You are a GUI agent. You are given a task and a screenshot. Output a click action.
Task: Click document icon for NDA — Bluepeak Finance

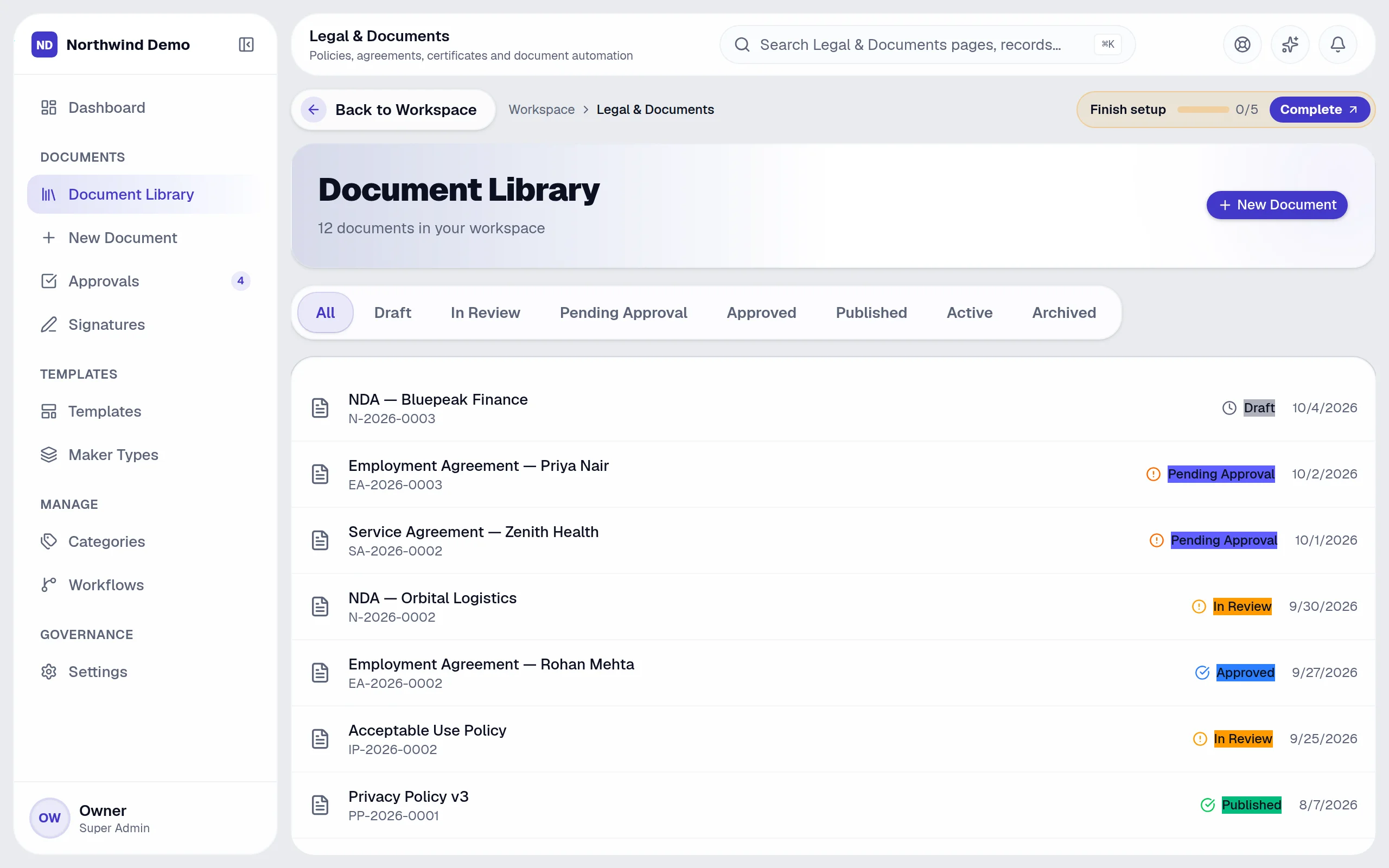(320, 408)
